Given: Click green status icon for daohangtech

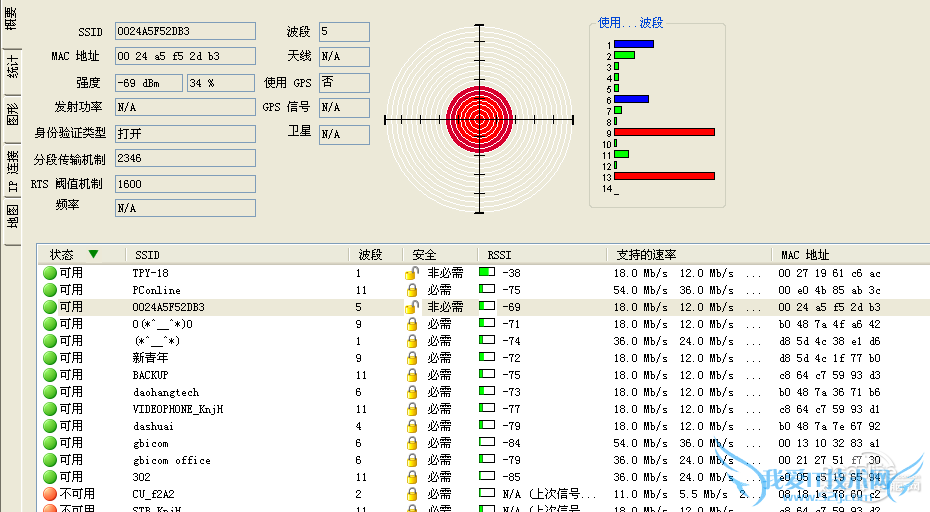Looking at the screenshot, I should (x=49, y=392).
